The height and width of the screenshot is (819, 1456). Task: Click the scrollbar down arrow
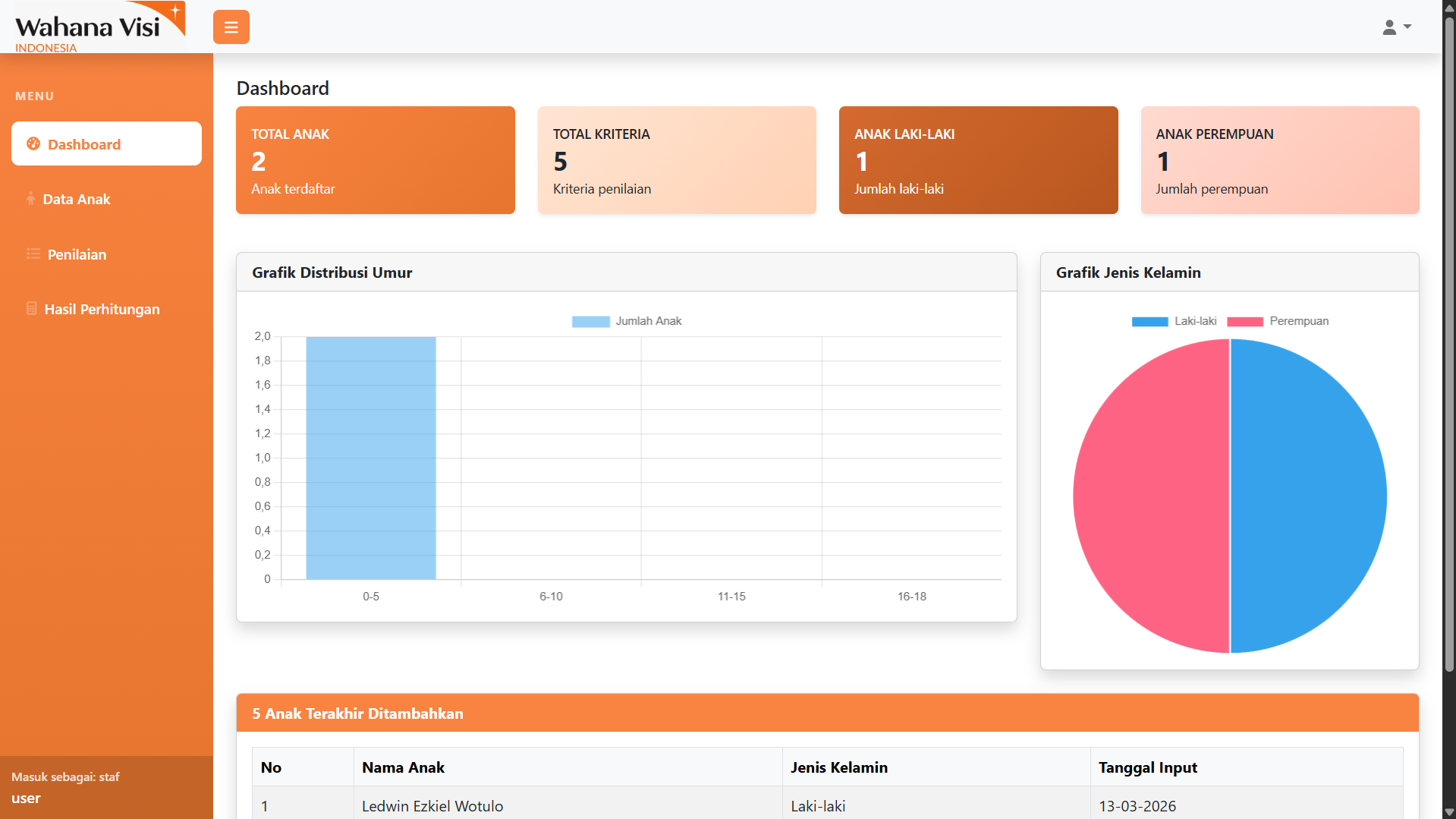coord(1448,811)
